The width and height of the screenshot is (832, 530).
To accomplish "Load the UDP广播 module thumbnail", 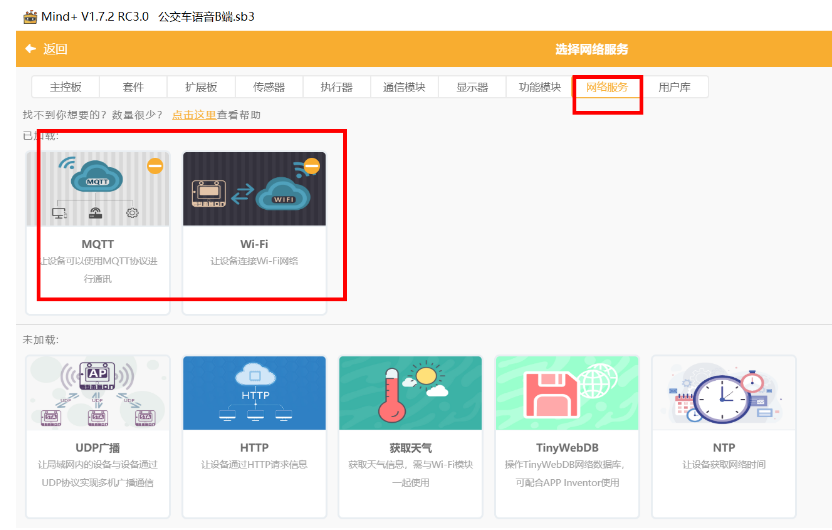I will point(98,393).
